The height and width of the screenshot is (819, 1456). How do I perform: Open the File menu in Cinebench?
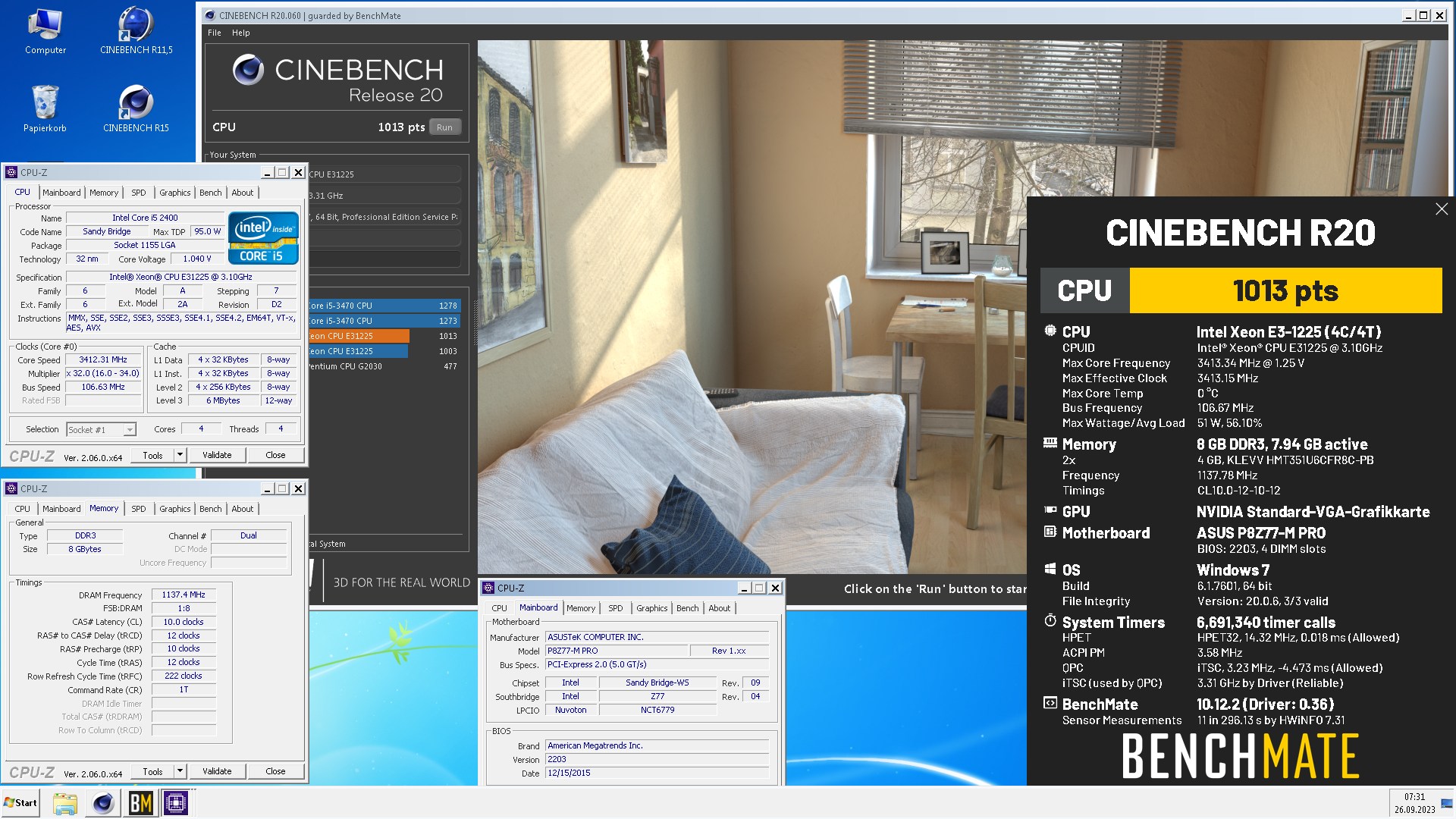pyautogui.click(x=215, y=33)
